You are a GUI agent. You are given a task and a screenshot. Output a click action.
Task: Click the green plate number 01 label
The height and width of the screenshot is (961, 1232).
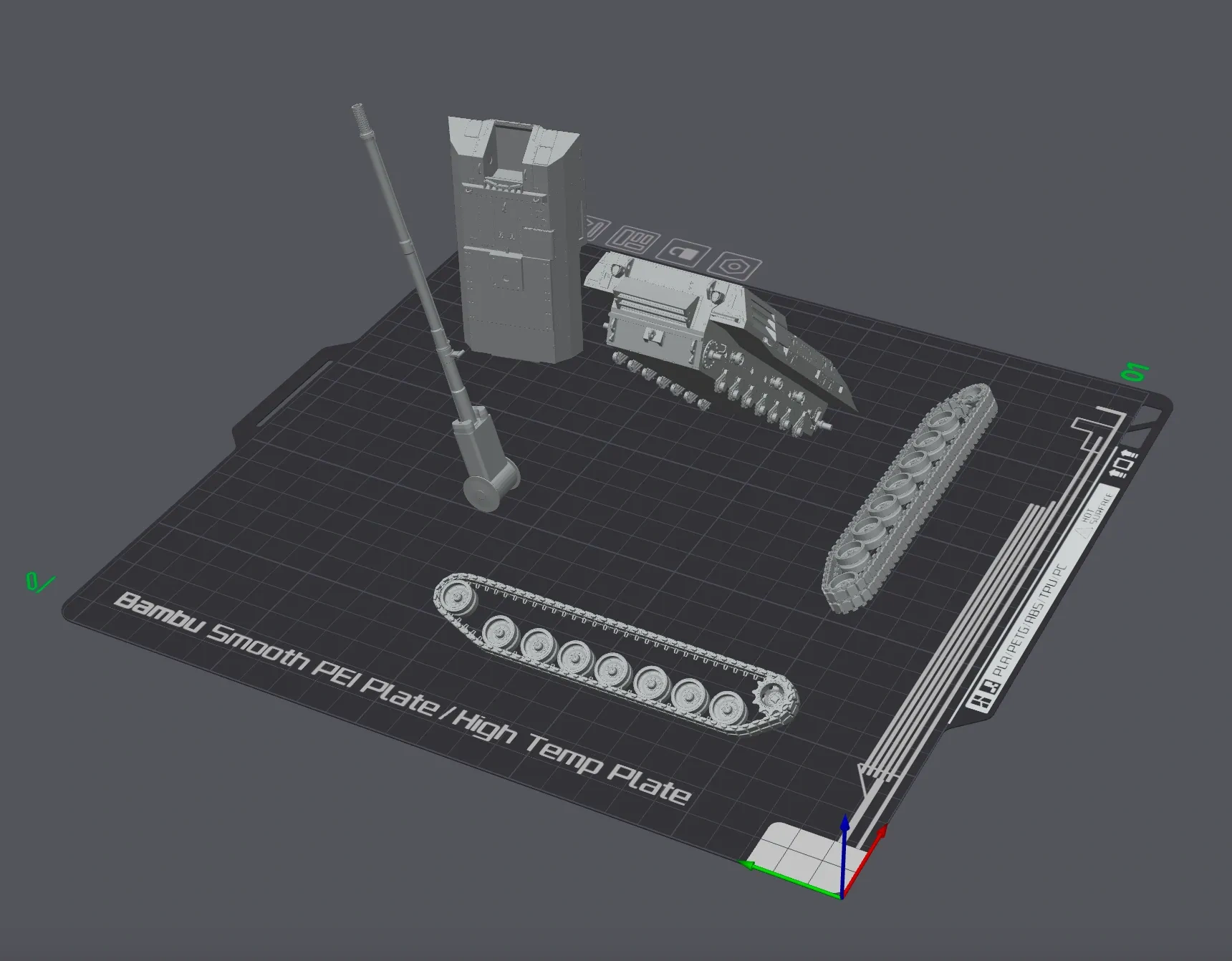[1135, 372]
